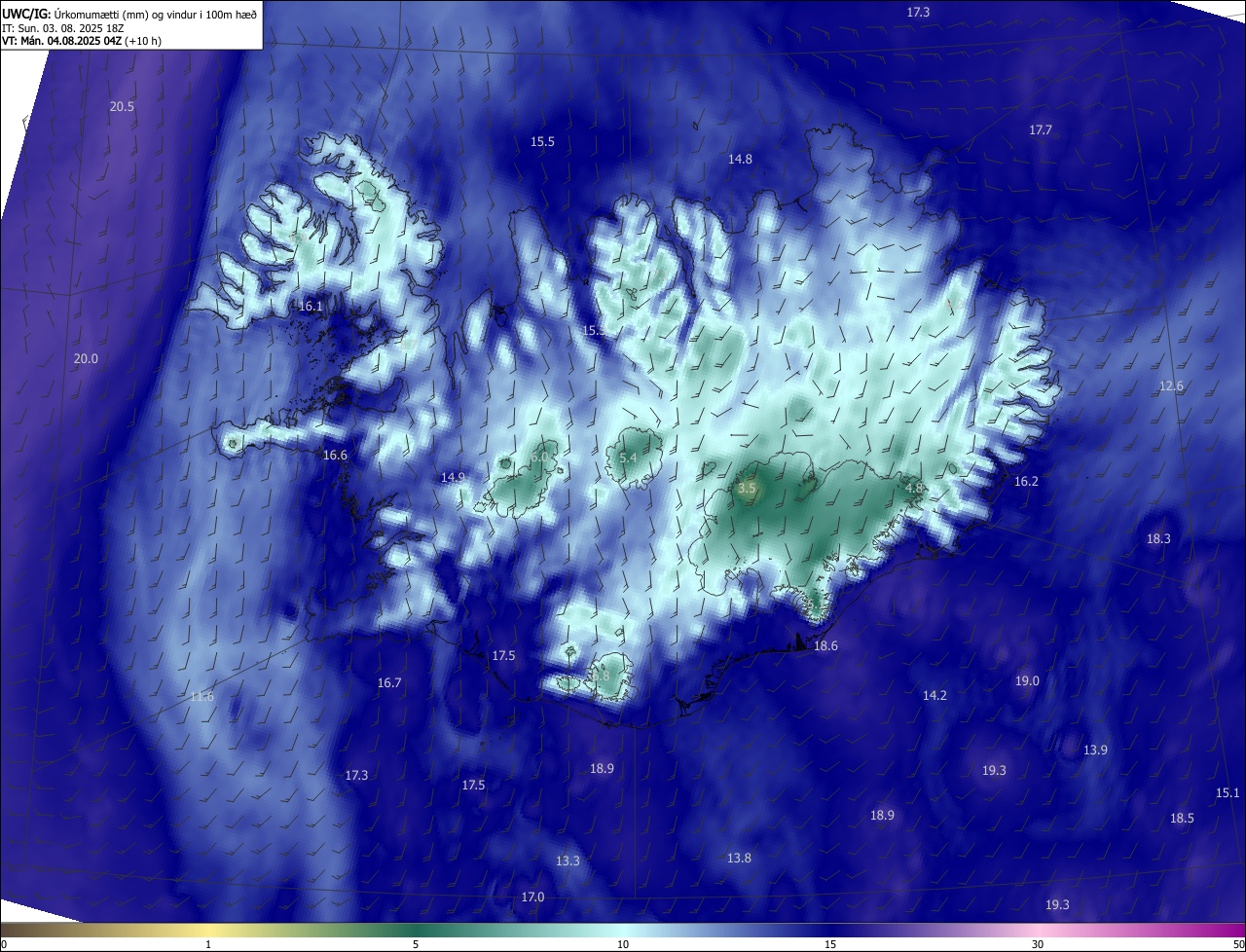Select the 16.1 value in the Westfjords
The width and height of the screenshot is (1246, 952).
point(311,307)
